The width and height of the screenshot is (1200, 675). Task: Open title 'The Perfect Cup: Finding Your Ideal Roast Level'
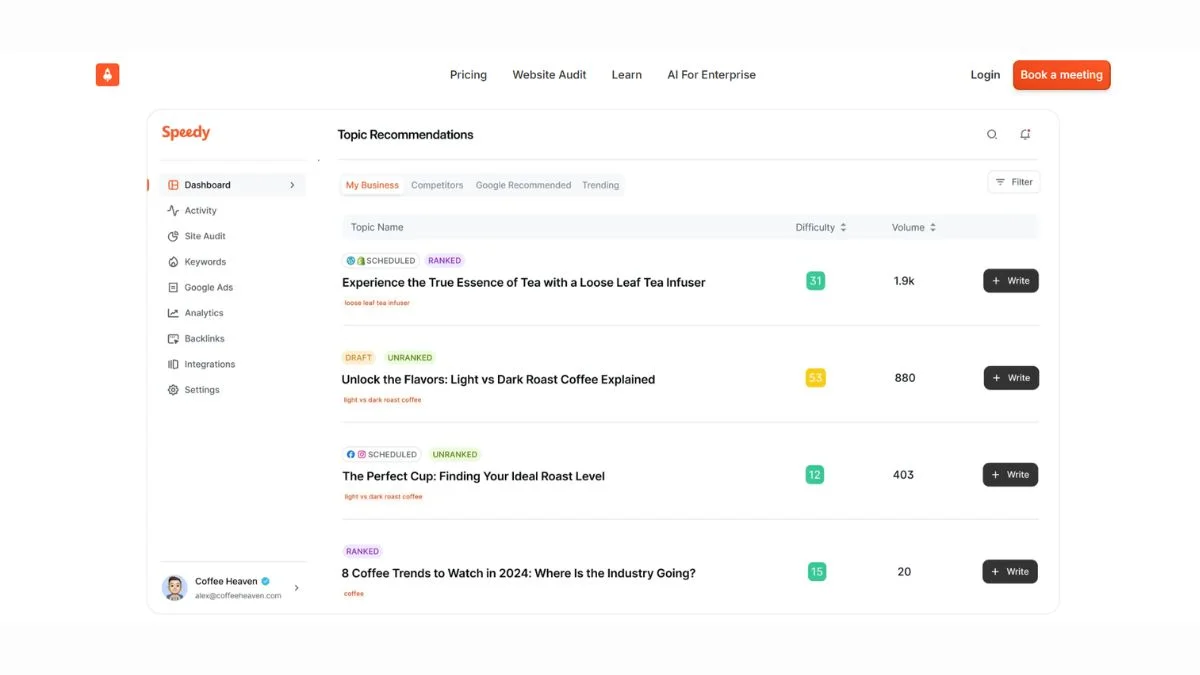click(473, 477)
